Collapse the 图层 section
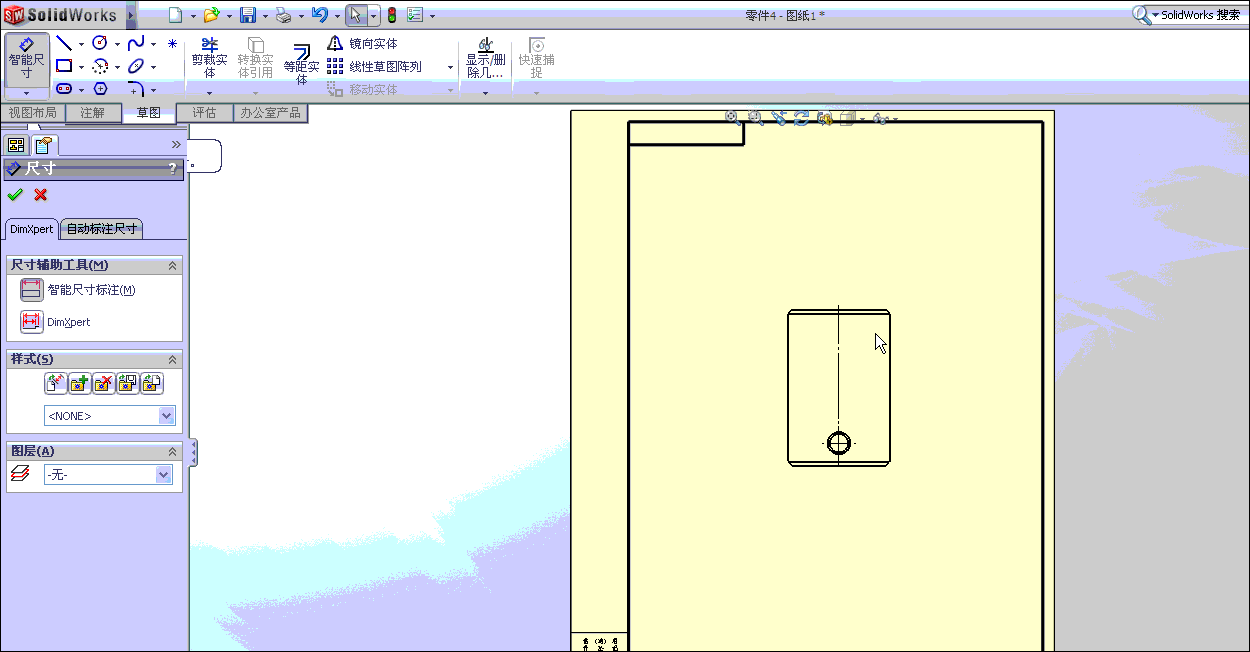 (172, 452)
